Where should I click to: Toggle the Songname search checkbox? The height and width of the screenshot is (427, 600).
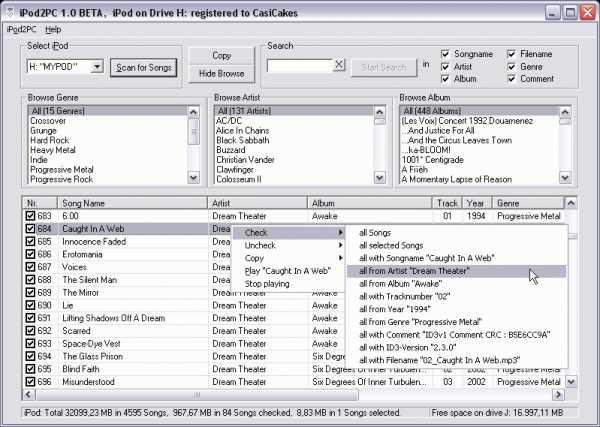click(x=445, y=54)
